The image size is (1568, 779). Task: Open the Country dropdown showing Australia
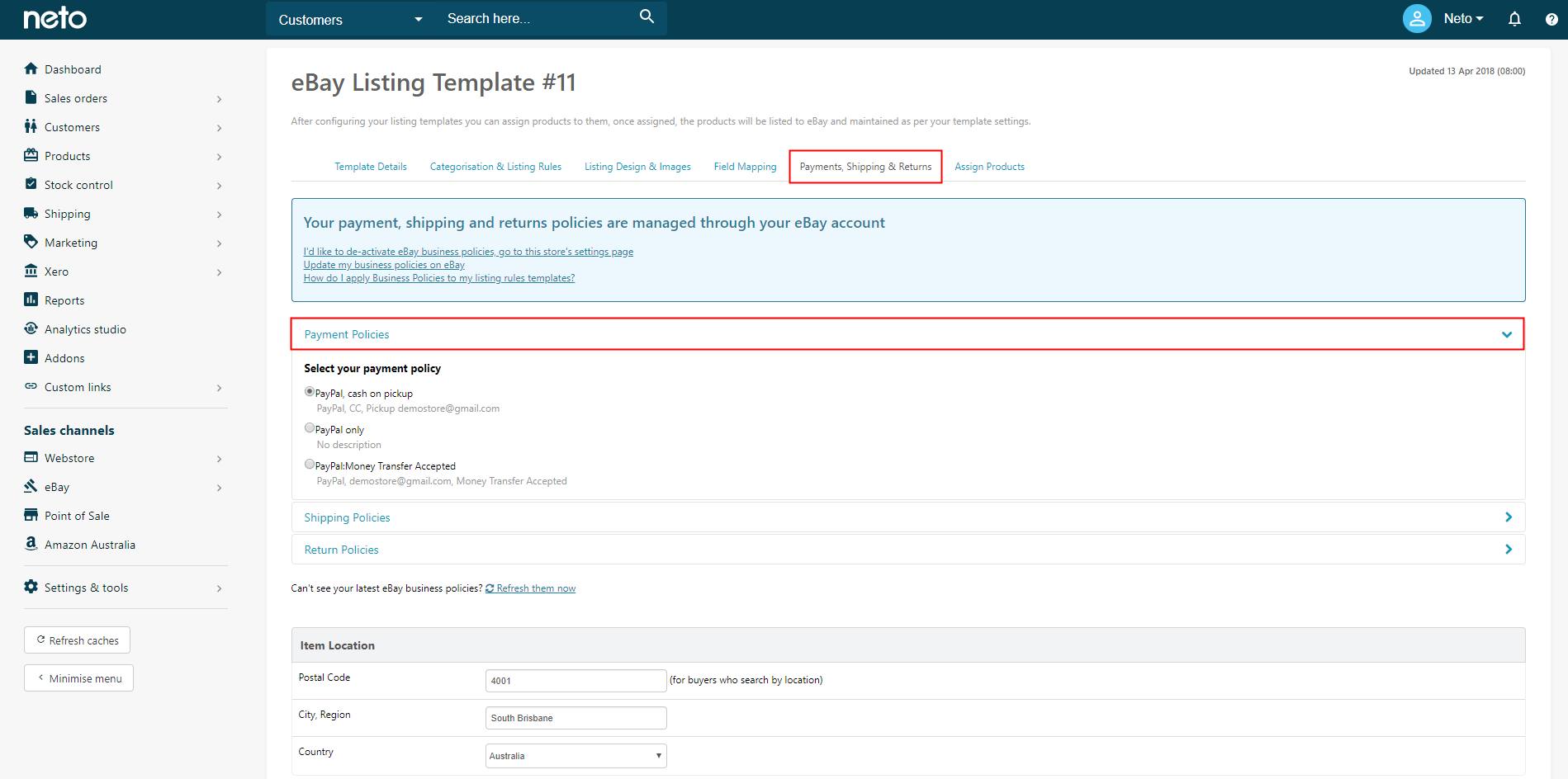click(x=576, y=756)
